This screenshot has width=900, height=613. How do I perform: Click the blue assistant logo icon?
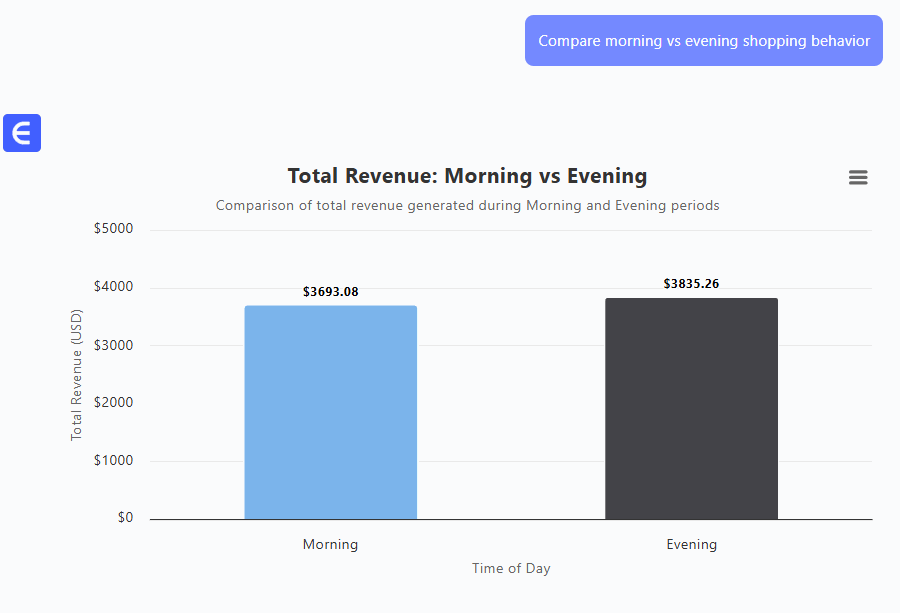[22, 133]
